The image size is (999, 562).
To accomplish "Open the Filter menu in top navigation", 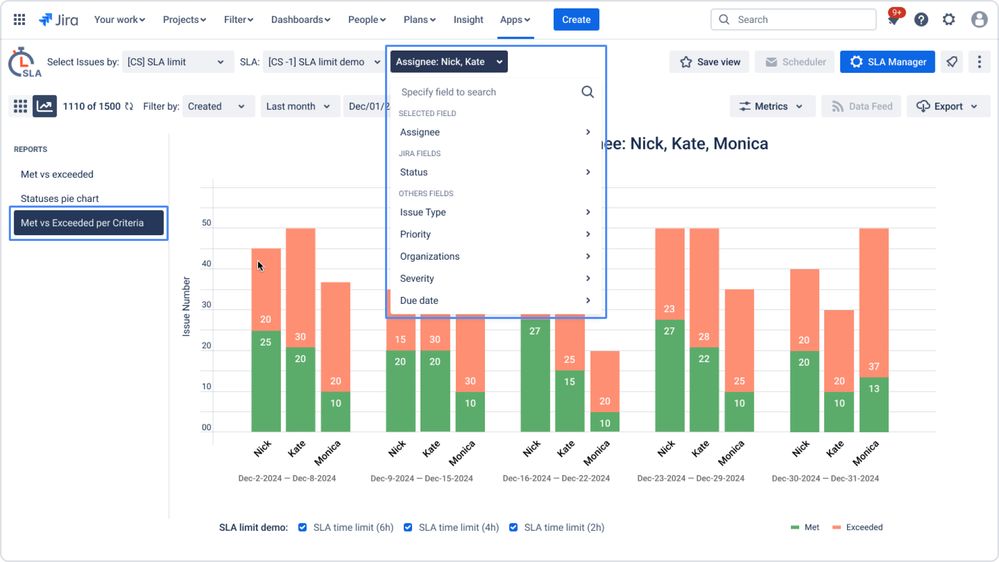I will (238, 20).
